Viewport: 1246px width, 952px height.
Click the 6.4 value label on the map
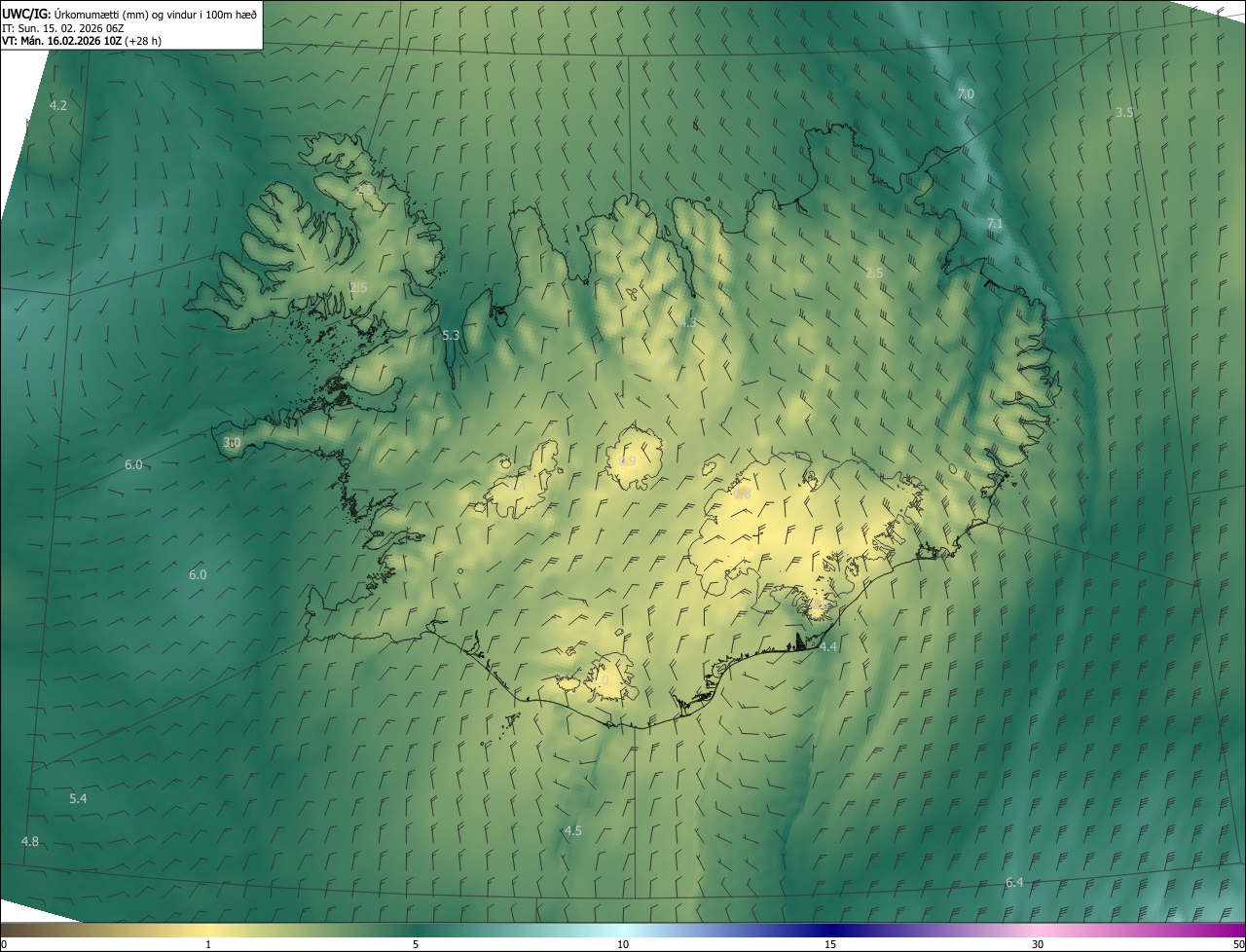1014,883
